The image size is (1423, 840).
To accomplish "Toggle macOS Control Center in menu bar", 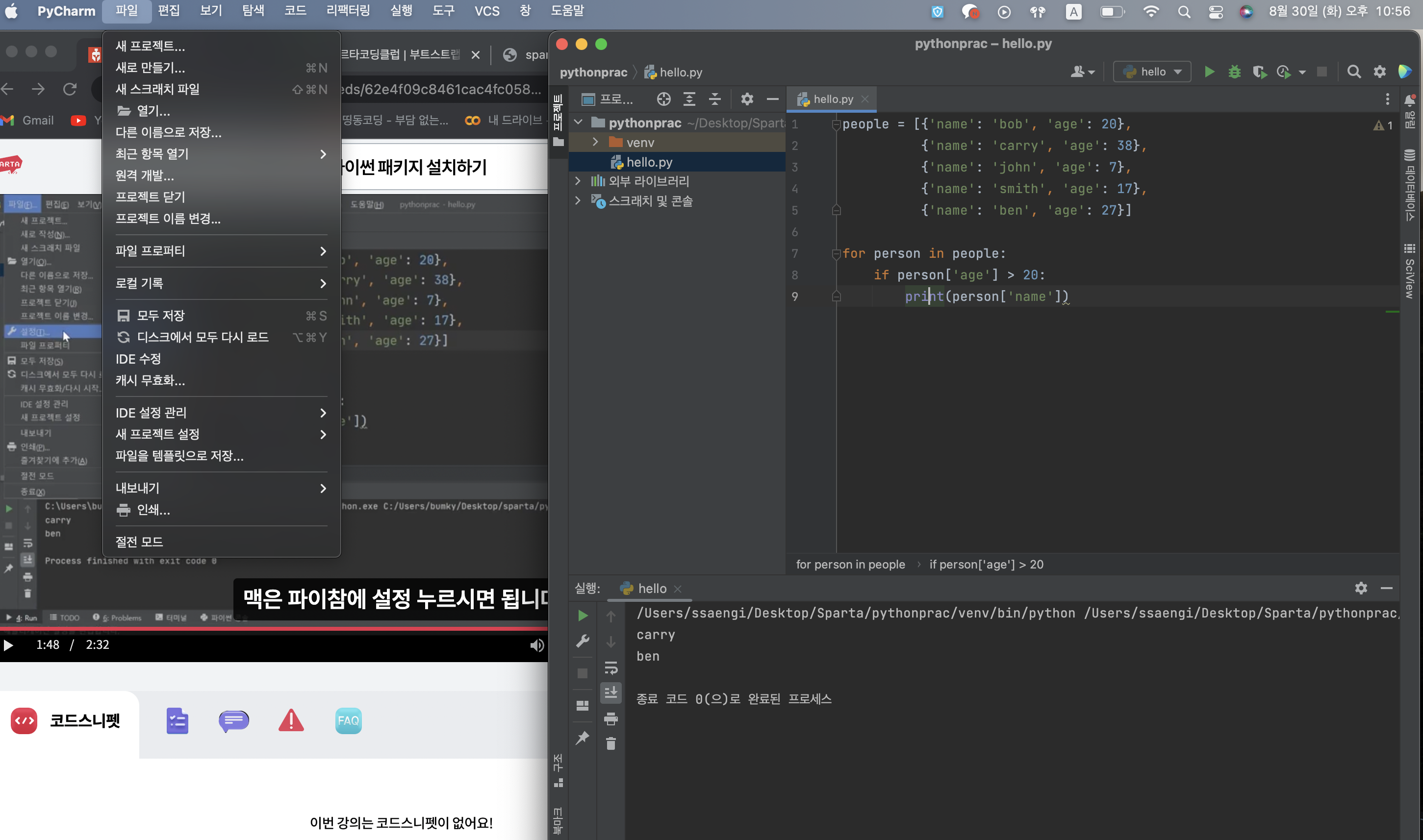I will pyautogui.click(x=1216, y=11).
